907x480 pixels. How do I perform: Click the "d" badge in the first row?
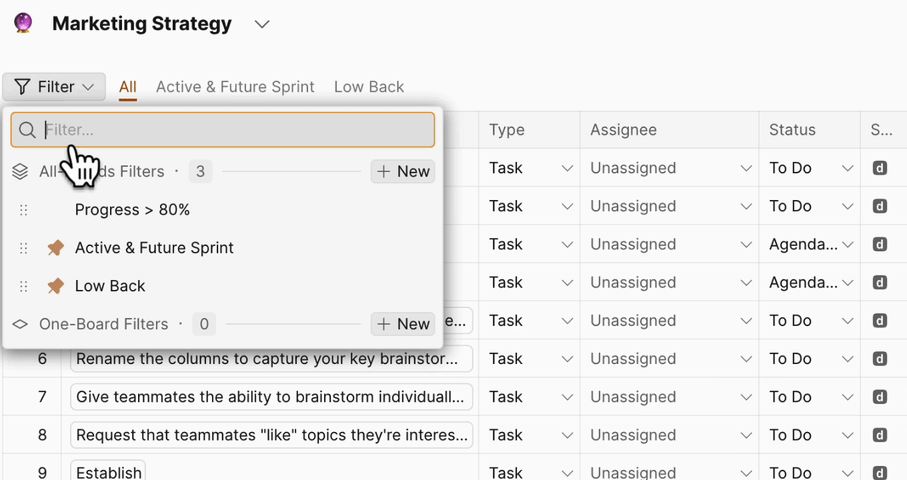(880, 168)
